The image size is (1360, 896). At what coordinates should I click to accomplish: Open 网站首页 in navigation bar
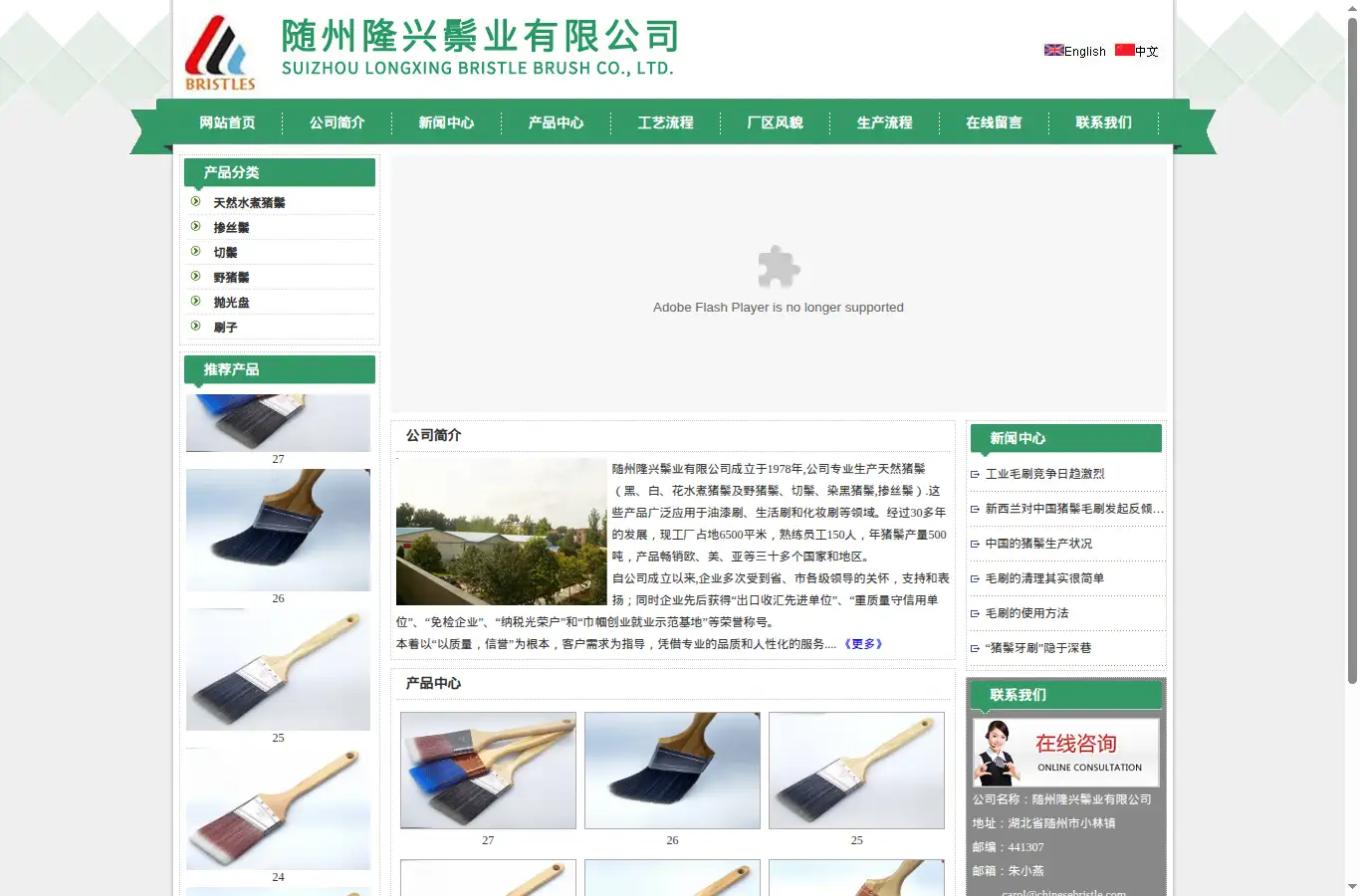tap(227, 122)
